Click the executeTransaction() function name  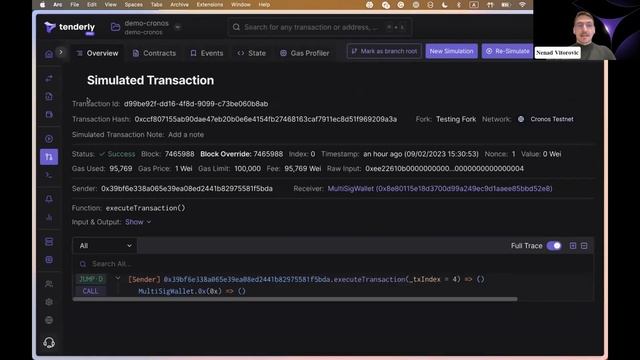[x=145, y=208]
